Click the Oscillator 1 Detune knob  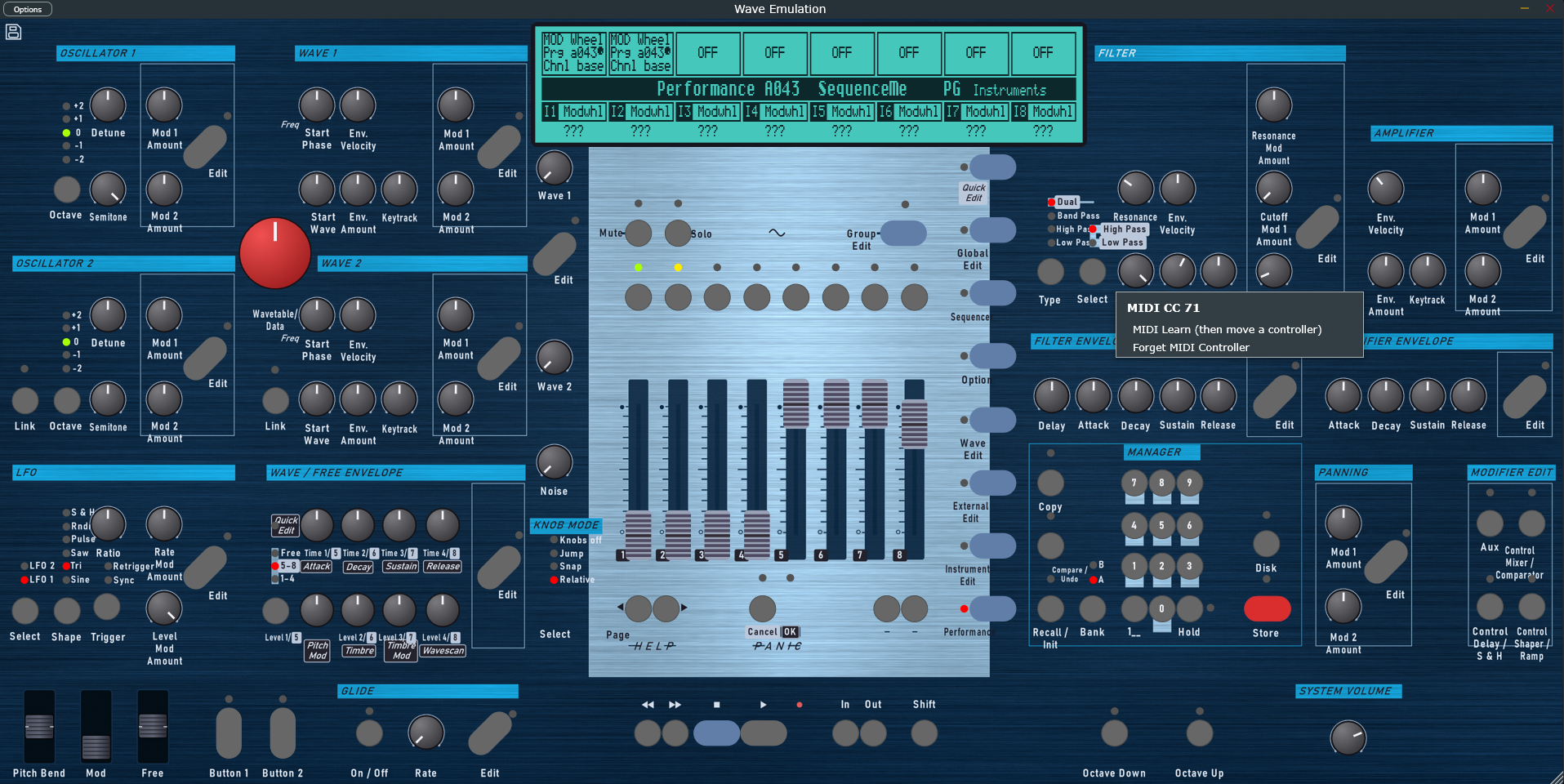tap(108, 105)
